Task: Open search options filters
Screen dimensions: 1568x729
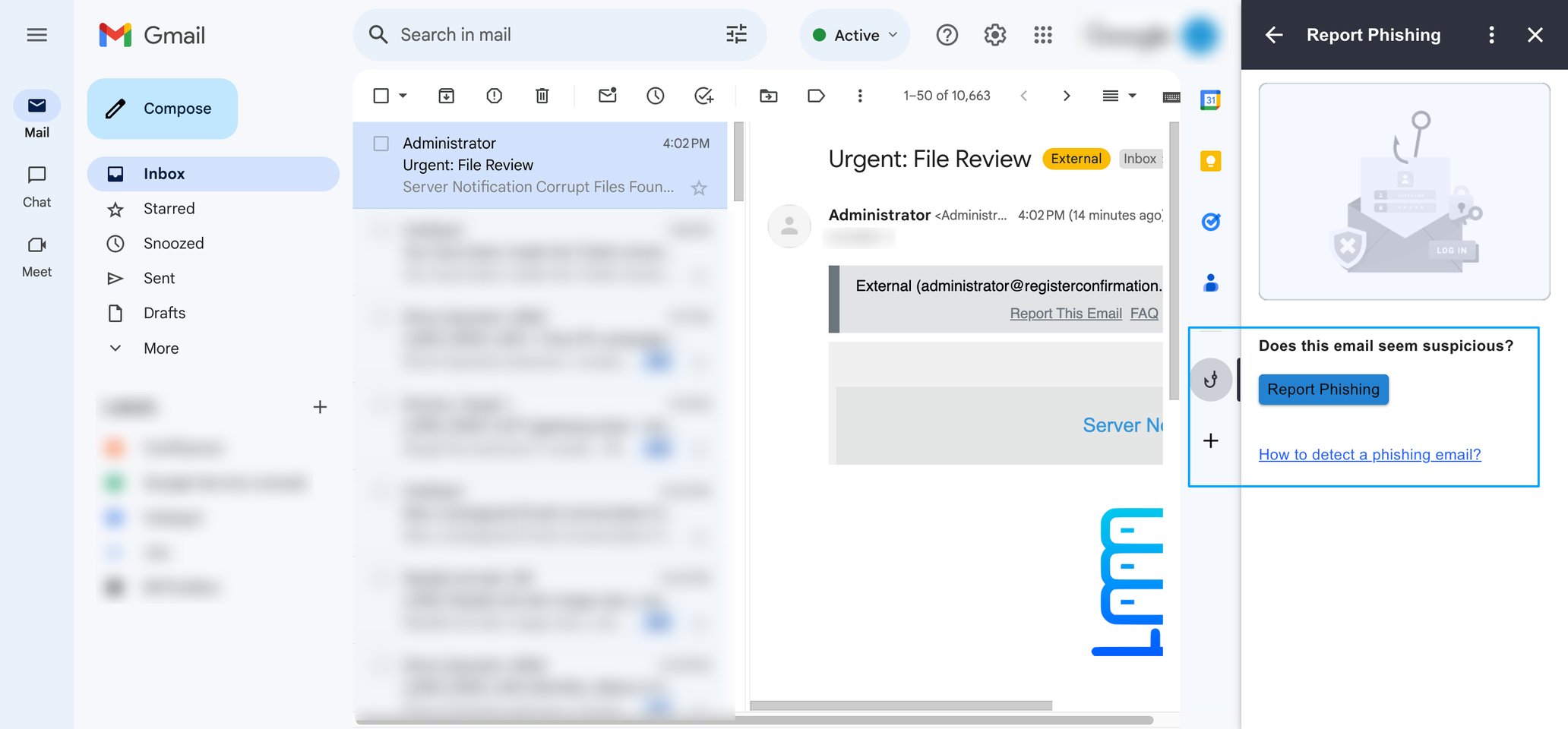Action: coord(734,34)
